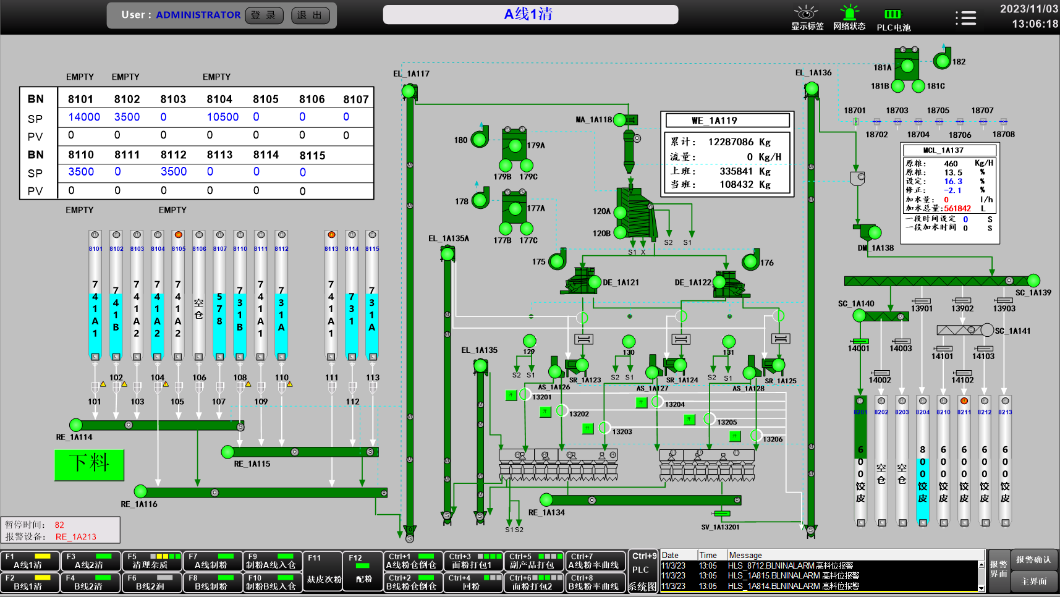This screenshot has width=1060, height=597.
Task: Click the PLC电池 battery icon
Action: [893, 13]
